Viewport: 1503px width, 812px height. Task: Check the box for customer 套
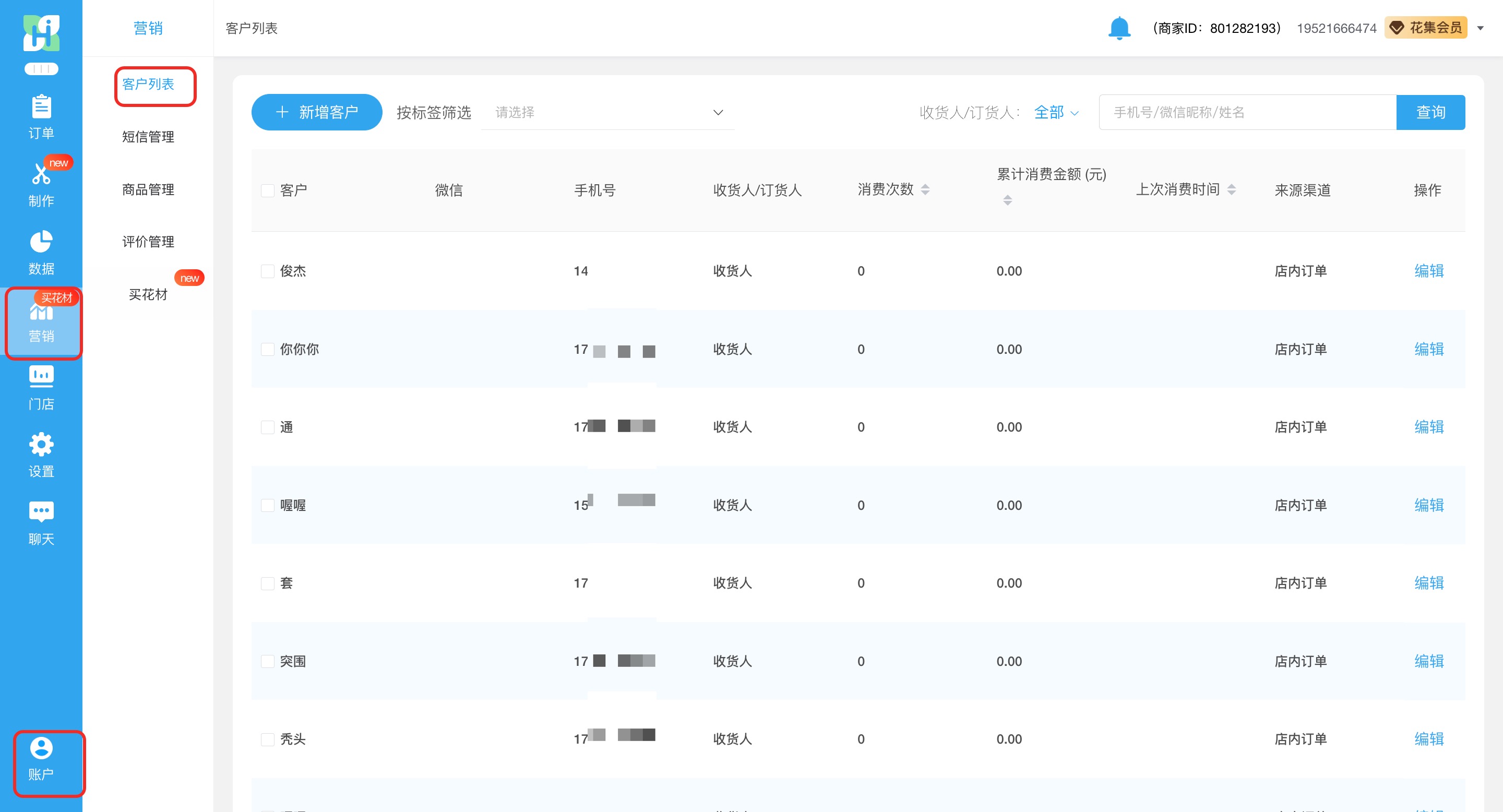[x=267, y=583]
